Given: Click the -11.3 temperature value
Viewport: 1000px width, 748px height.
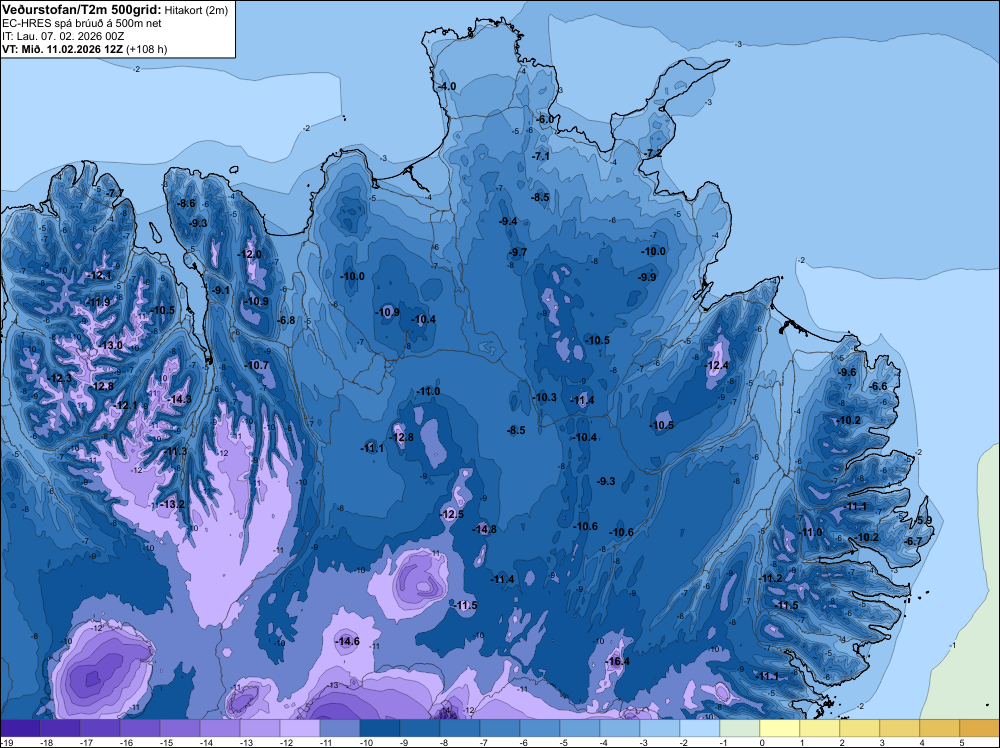Looking at the screenshot, I should tap(175, 451).
